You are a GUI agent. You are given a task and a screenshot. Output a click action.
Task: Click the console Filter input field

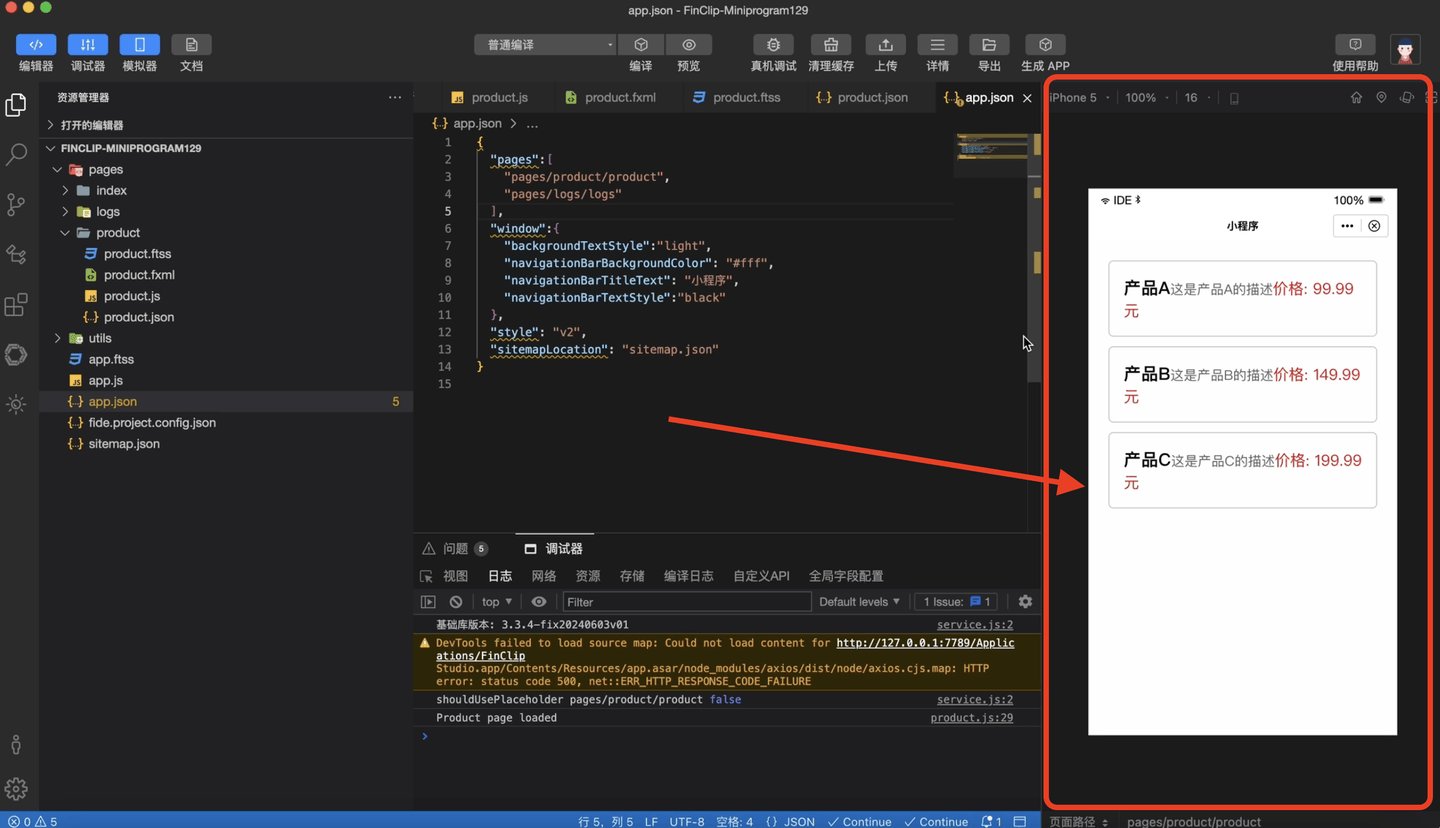(x=686, y=602)
